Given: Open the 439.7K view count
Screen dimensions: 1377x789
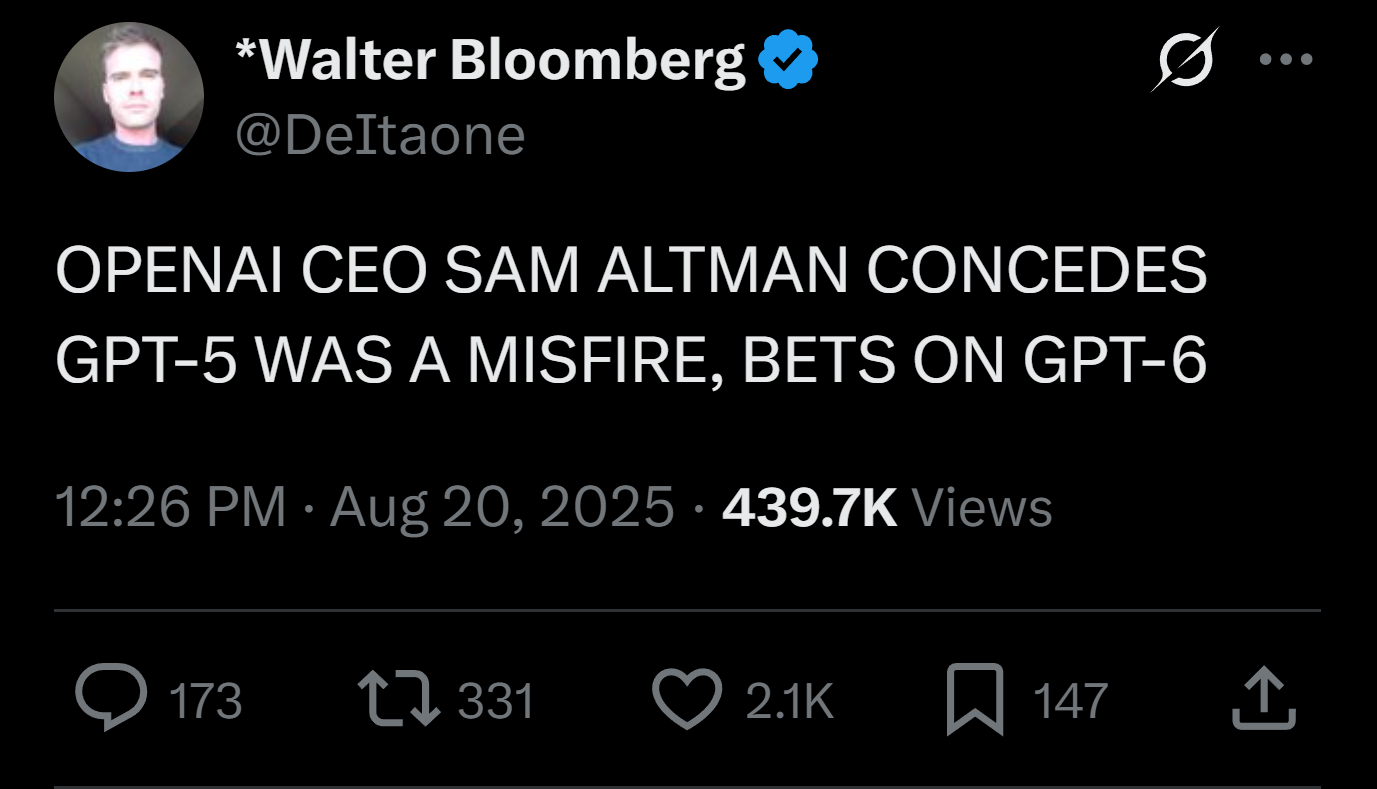Looking at the screenshot, I should [809, 508].
